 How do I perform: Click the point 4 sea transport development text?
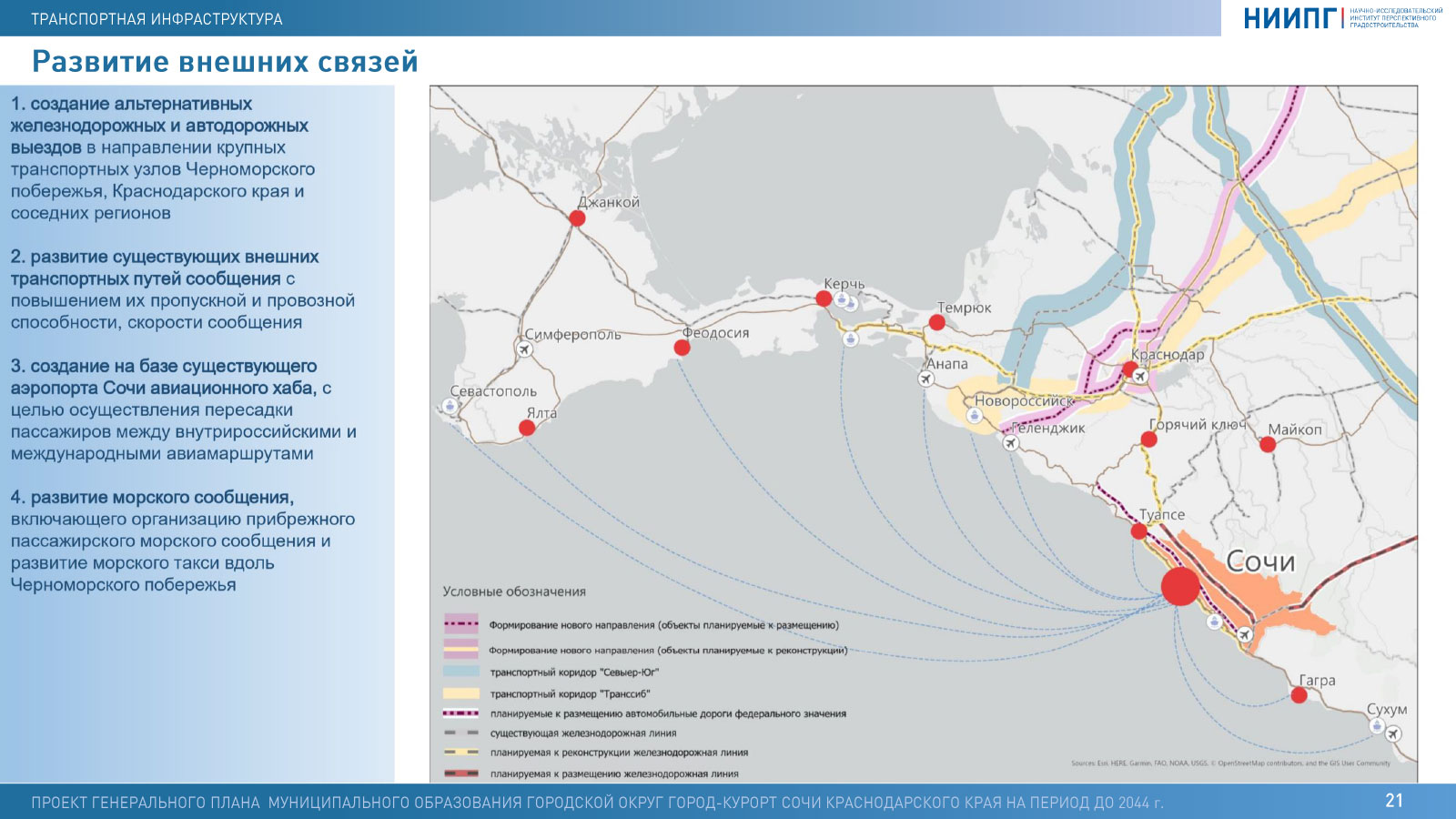[183, 541]
